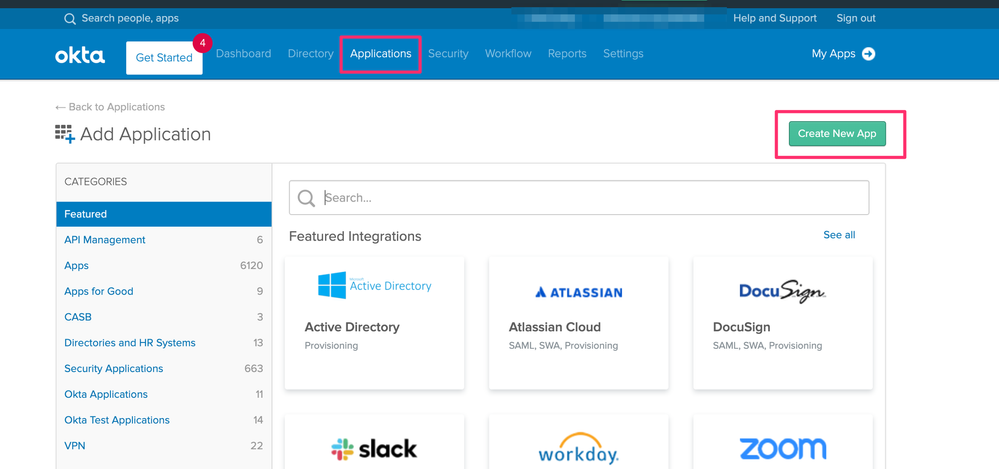
Task: Click the Atlassian logo
Action: click(x=579, y=292)
